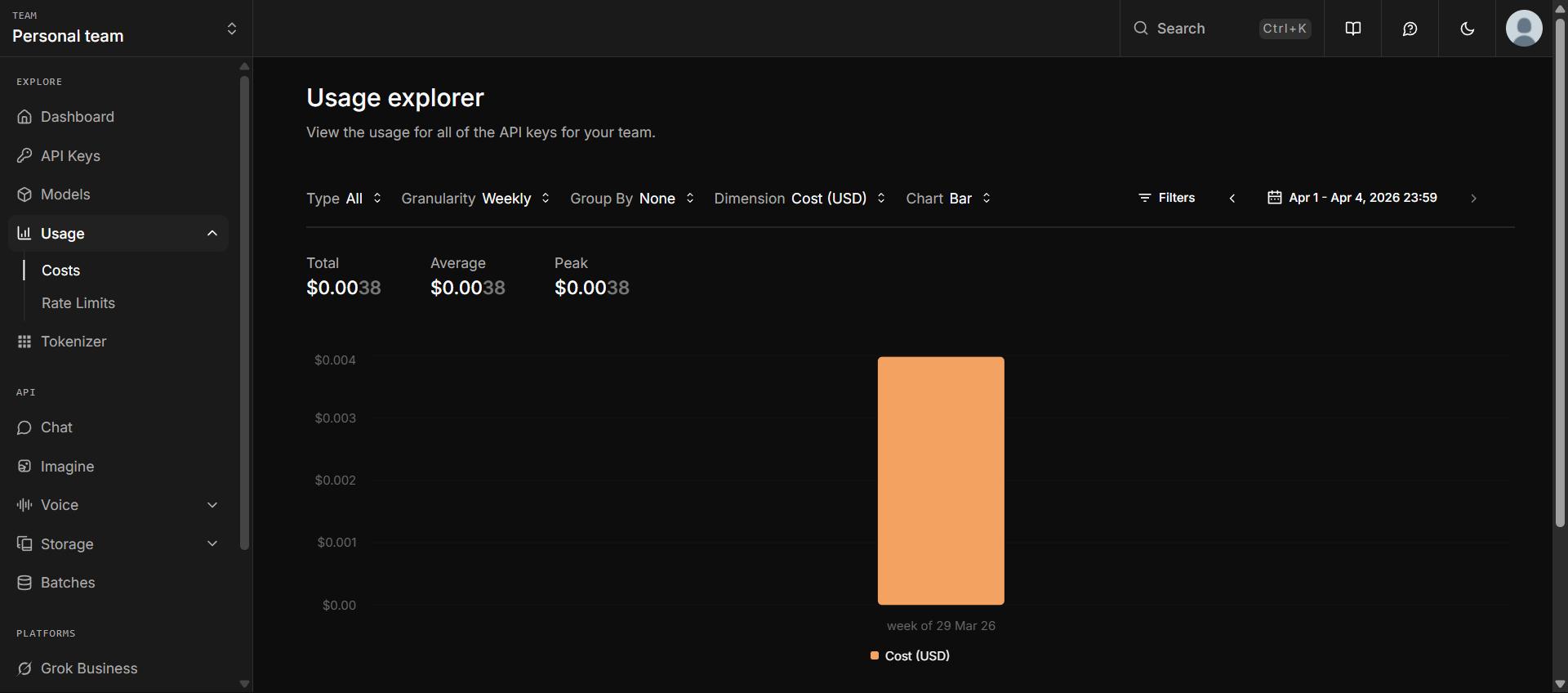Screen dimensions: 1568x693
Task: Click the orange weekly cost bar
Action: 941,481
